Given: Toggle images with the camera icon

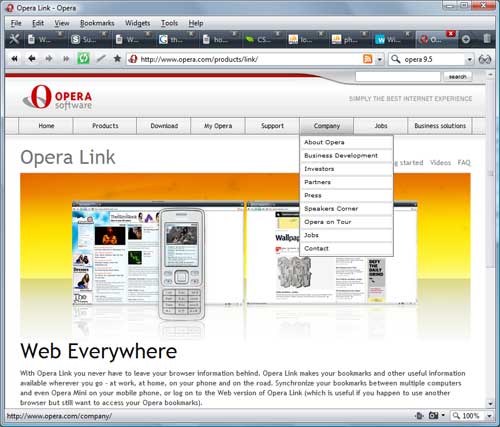Looking at the screenshot, I should point(433,416).
